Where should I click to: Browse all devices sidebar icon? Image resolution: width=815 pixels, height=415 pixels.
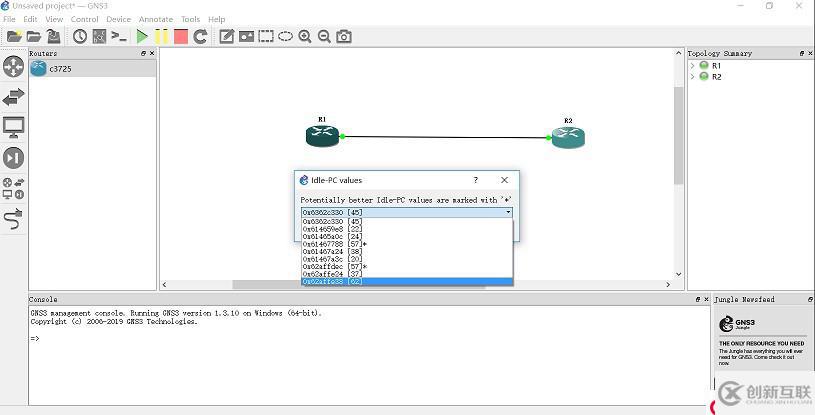14,188
